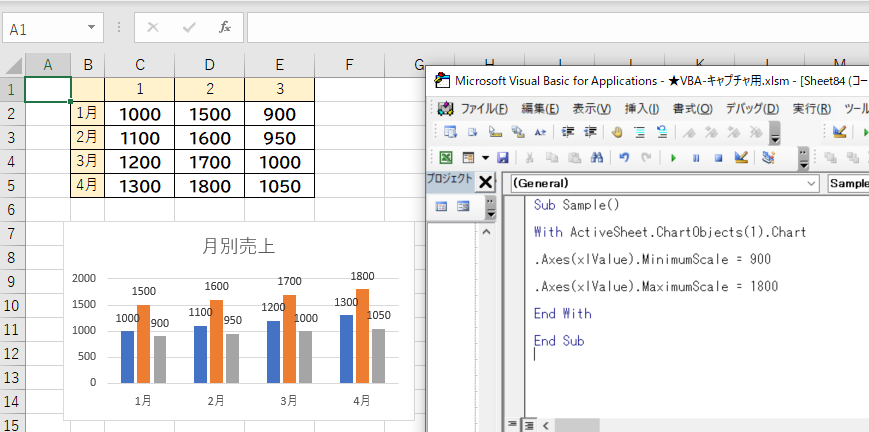Click the Toggle Breakpoint hand icon
The width and height of the screenshot is (869, 432).
[x=617, y=132]
